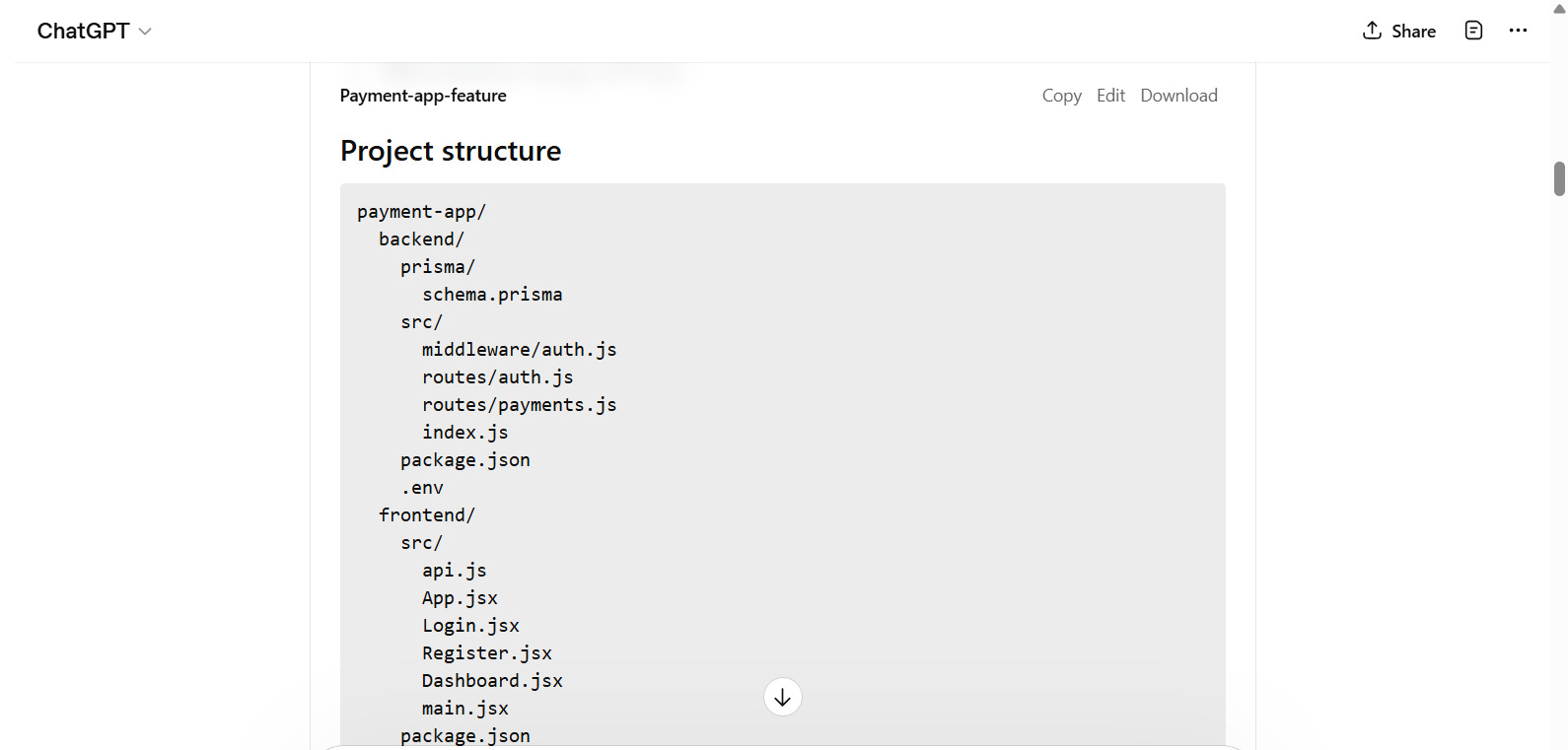
Task: Click the backend/ folder line
Action: (421, 239)
